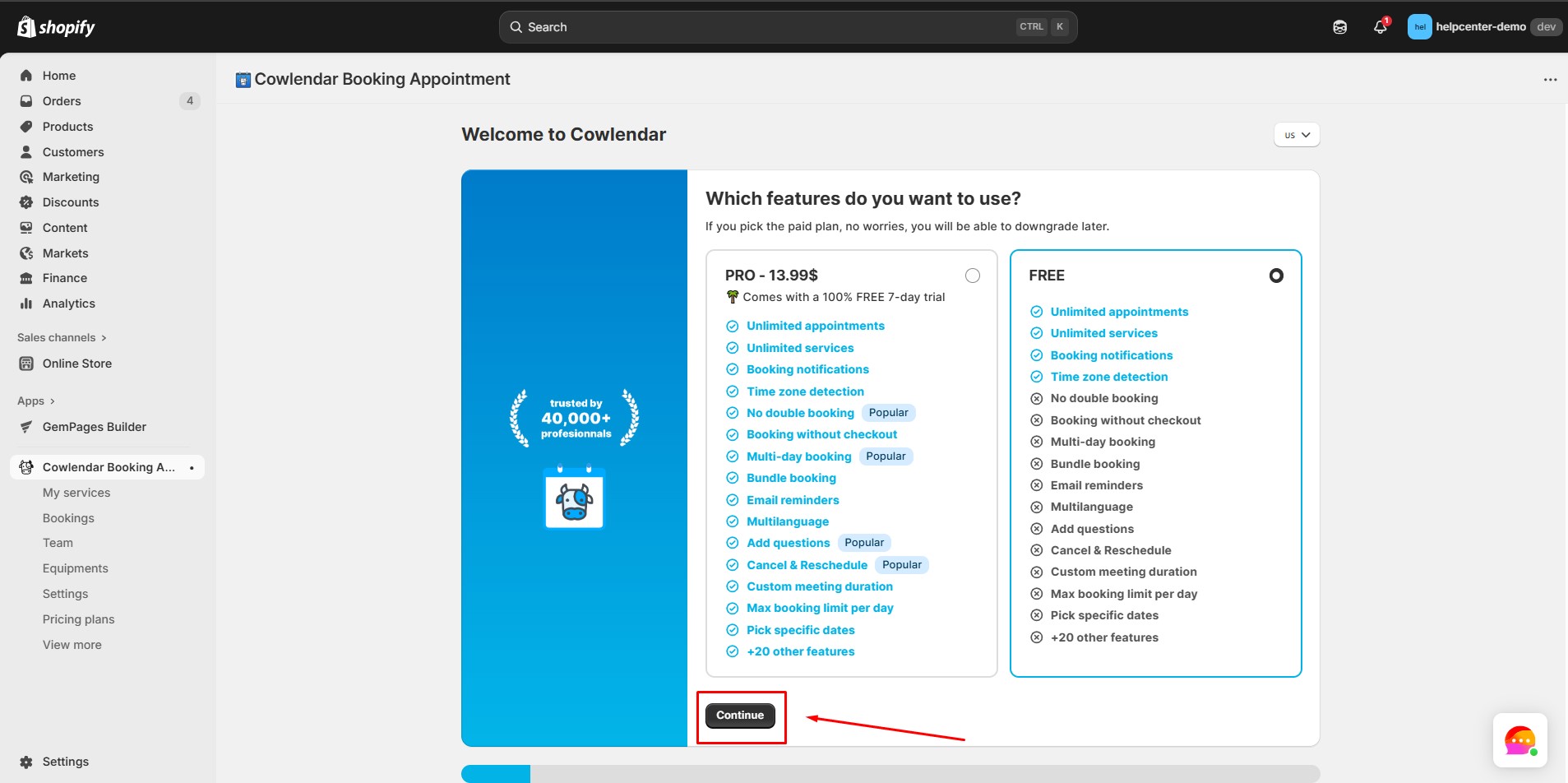Open Pricing plans menu item

79,619
